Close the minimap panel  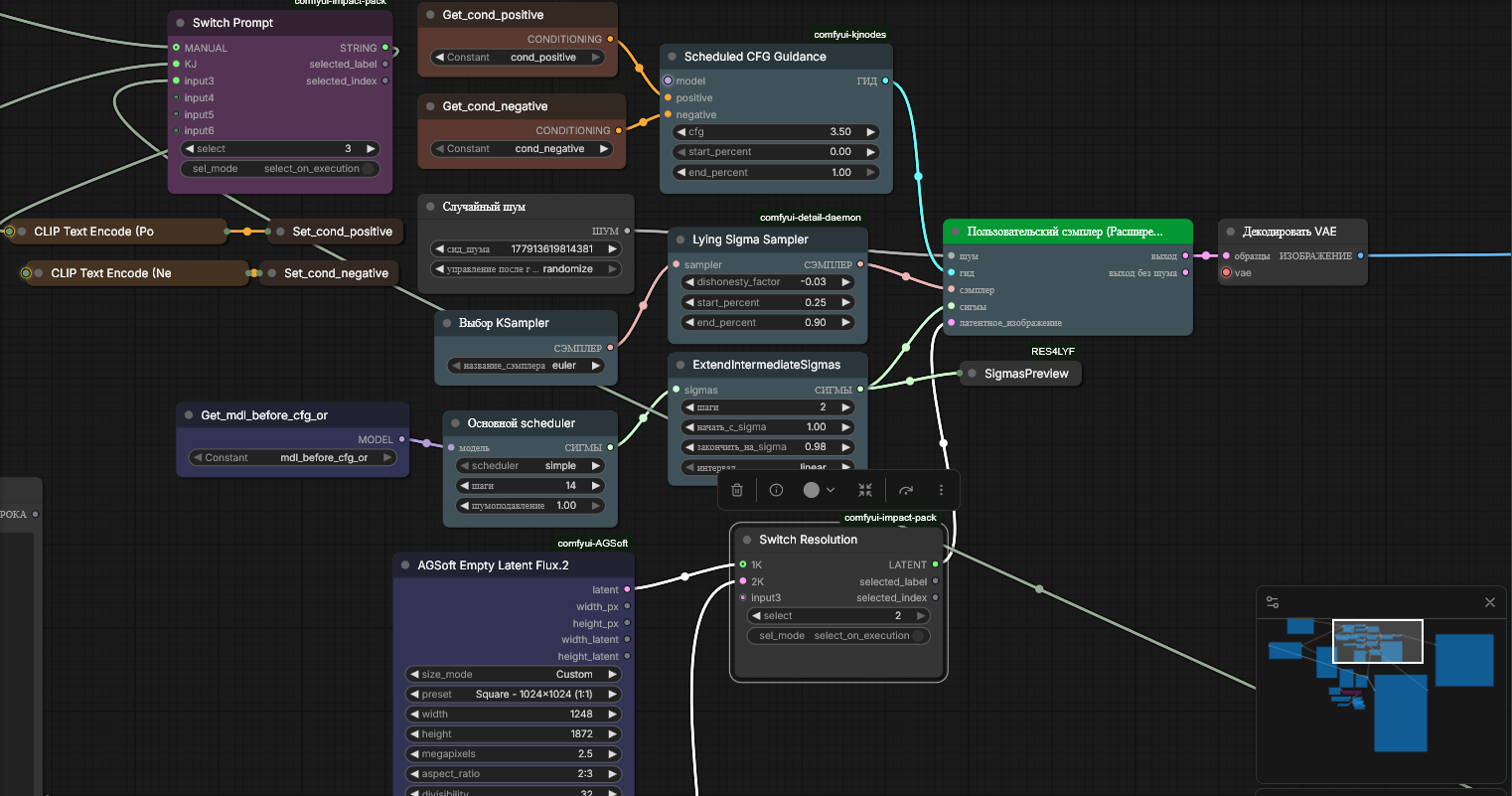pos(1489,602)
